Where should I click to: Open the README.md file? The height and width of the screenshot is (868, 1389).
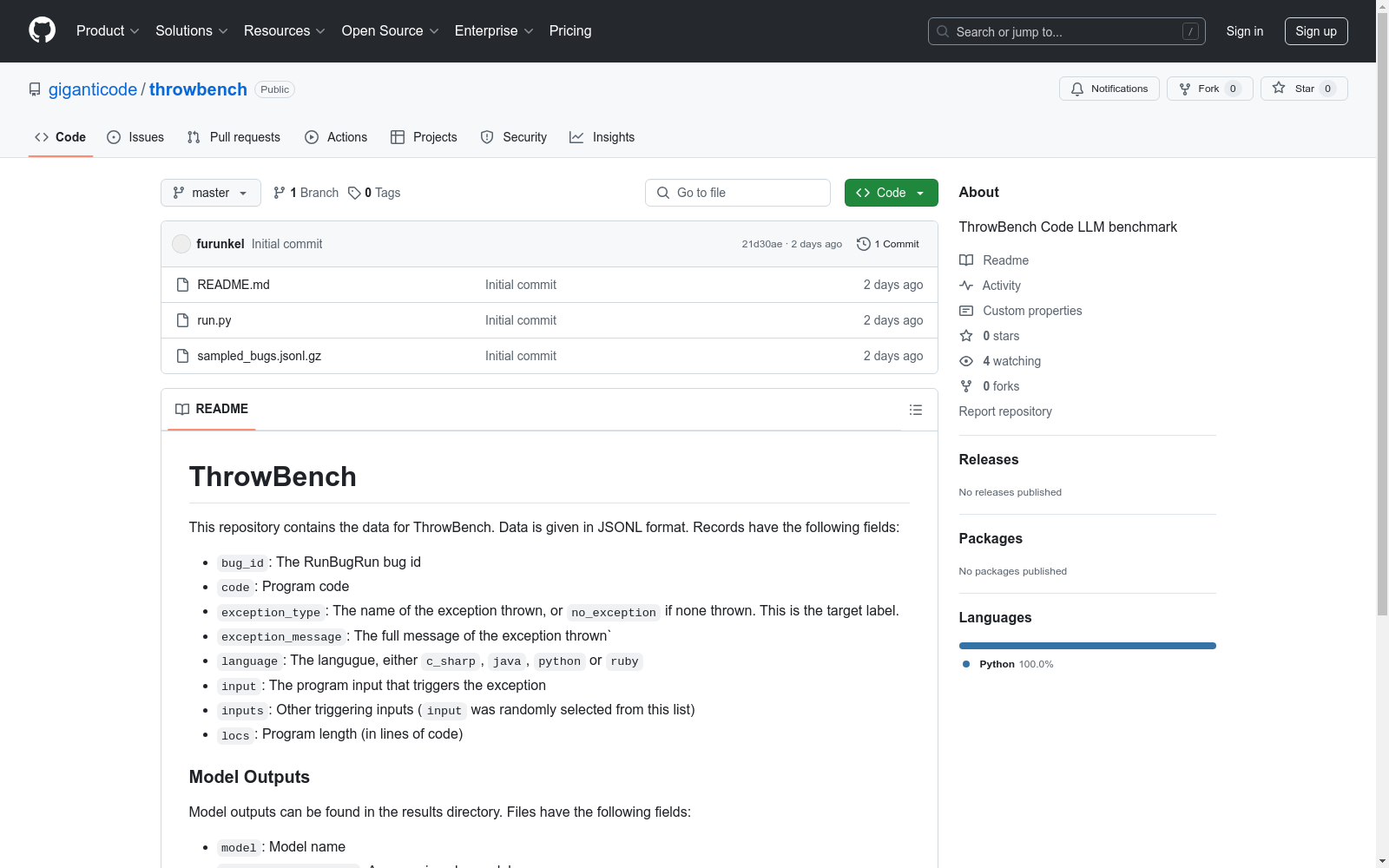tap(234, 285)
